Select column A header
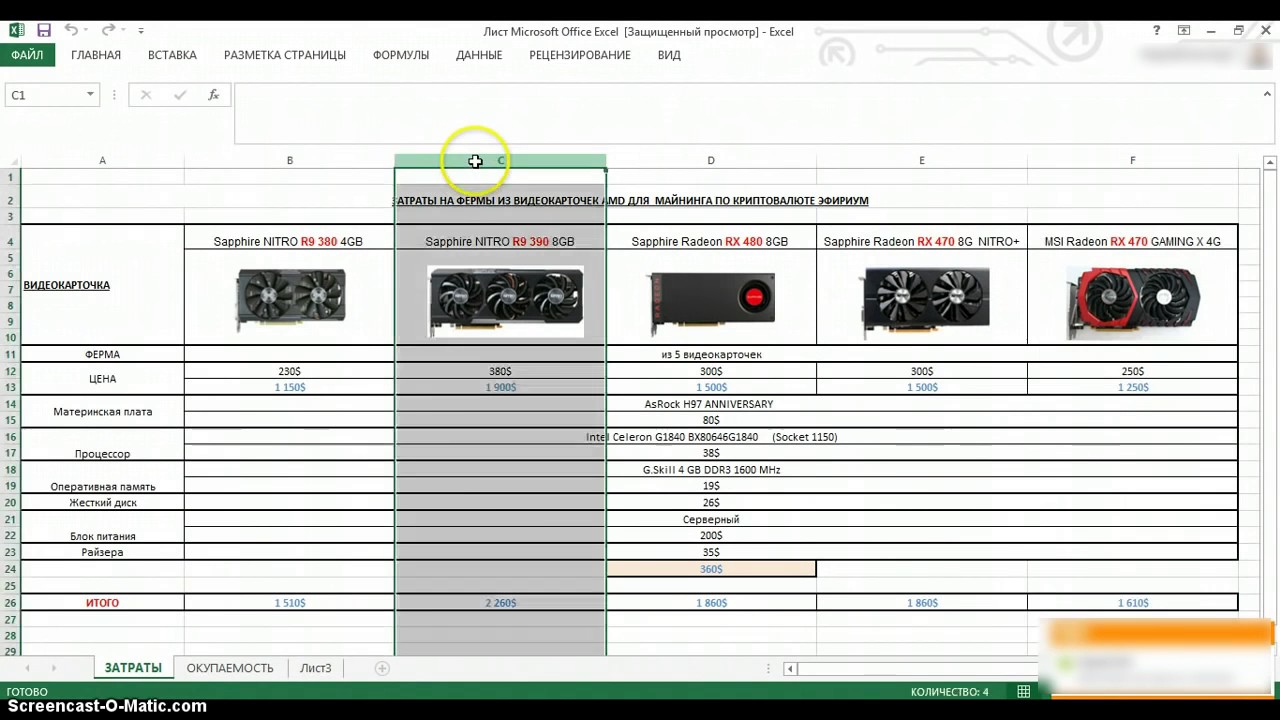The height and width of the screenshot is (720, 1280). (x=102, y=160)
